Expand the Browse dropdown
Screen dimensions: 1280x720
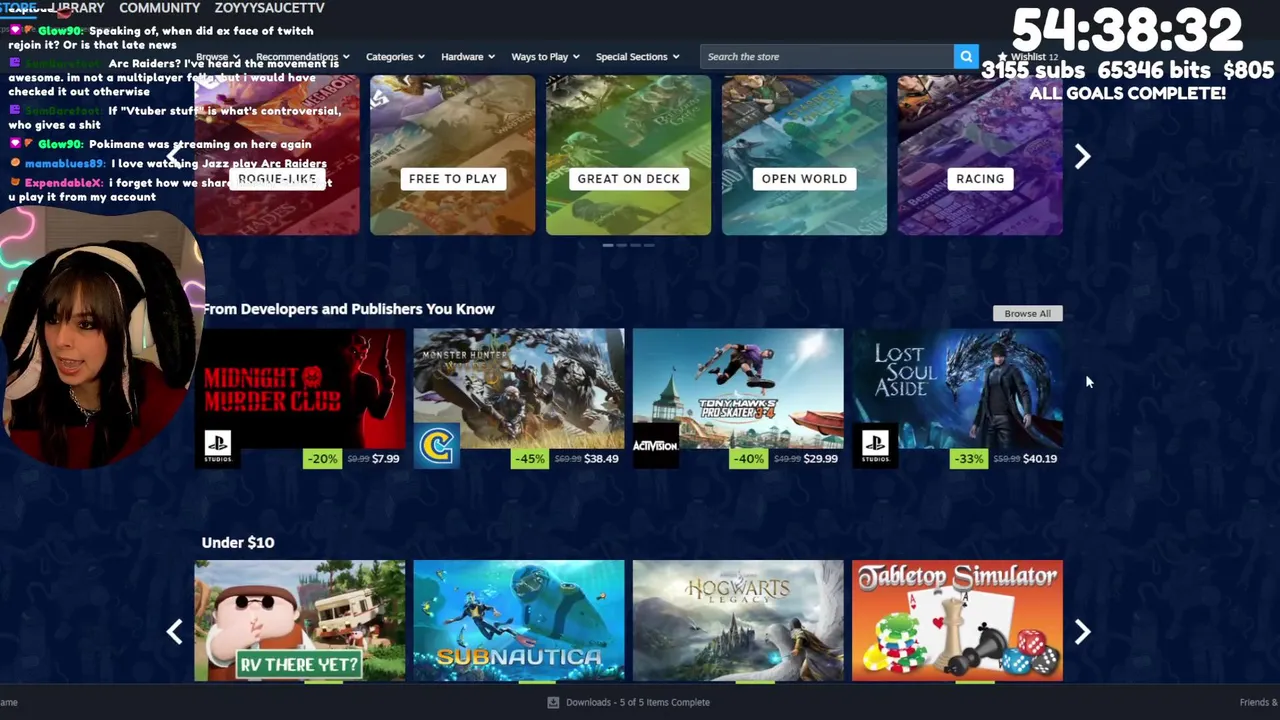click(x=218, y=57)
